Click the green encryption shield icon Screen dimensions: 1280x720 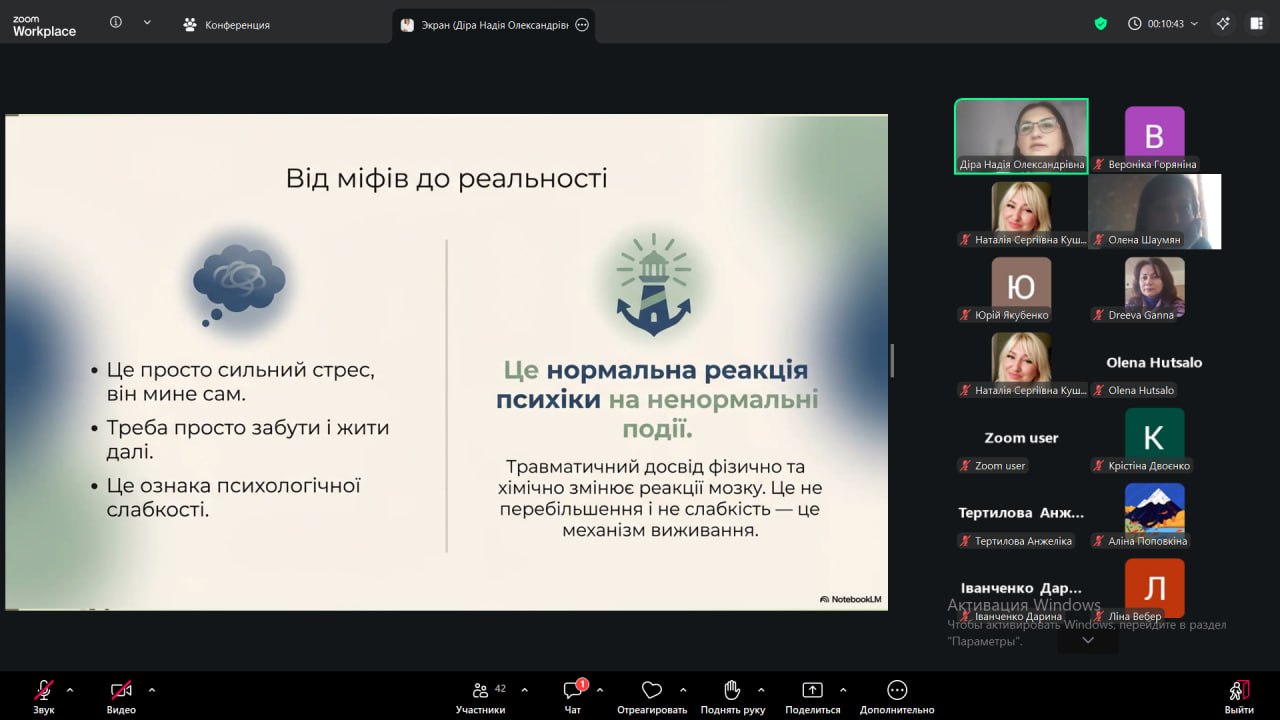tap(1101, 24)
